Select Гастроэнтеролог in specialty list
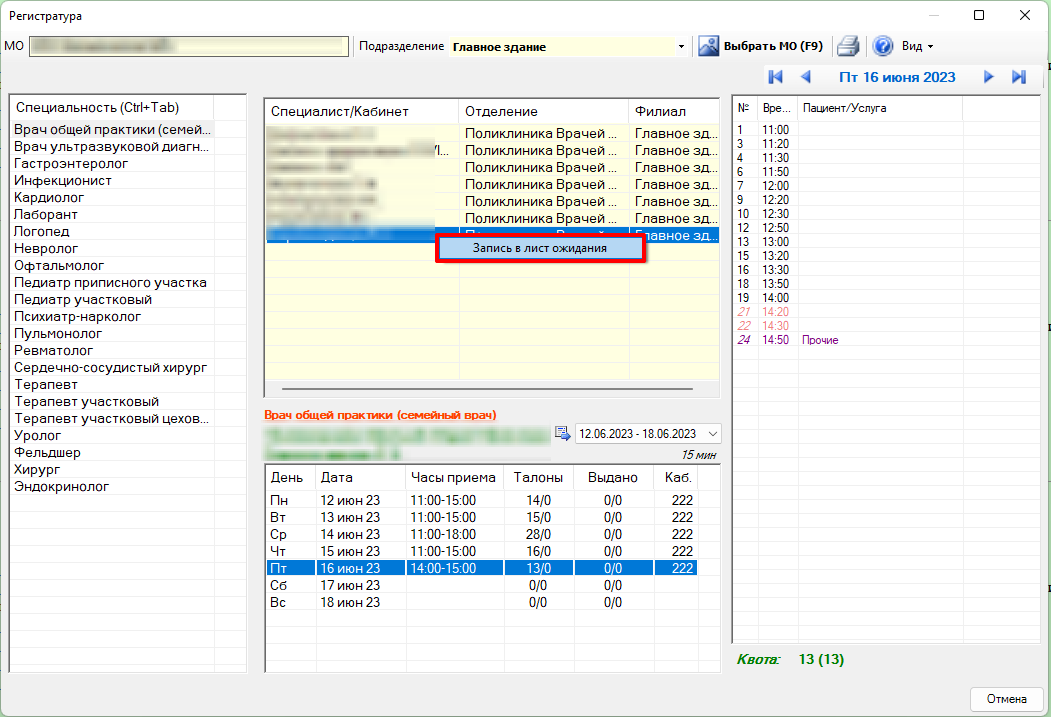The image size is (1051, 717). 113,164
